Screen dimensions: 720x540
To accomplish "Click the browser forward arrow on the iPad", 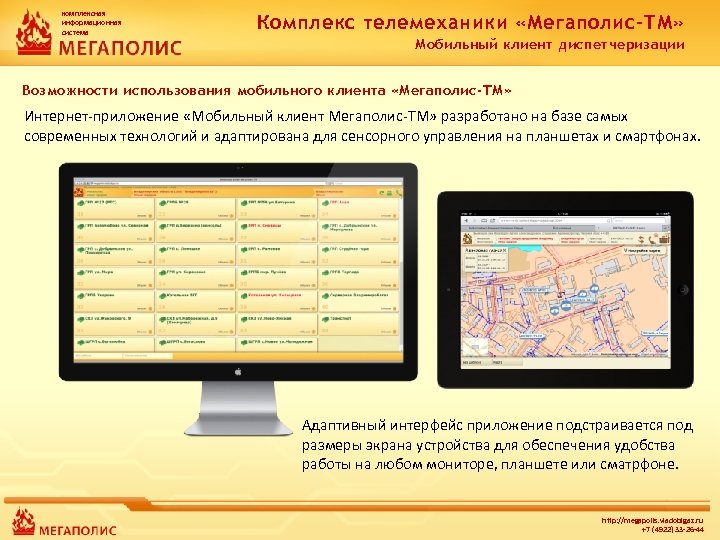I will point(475,220).
